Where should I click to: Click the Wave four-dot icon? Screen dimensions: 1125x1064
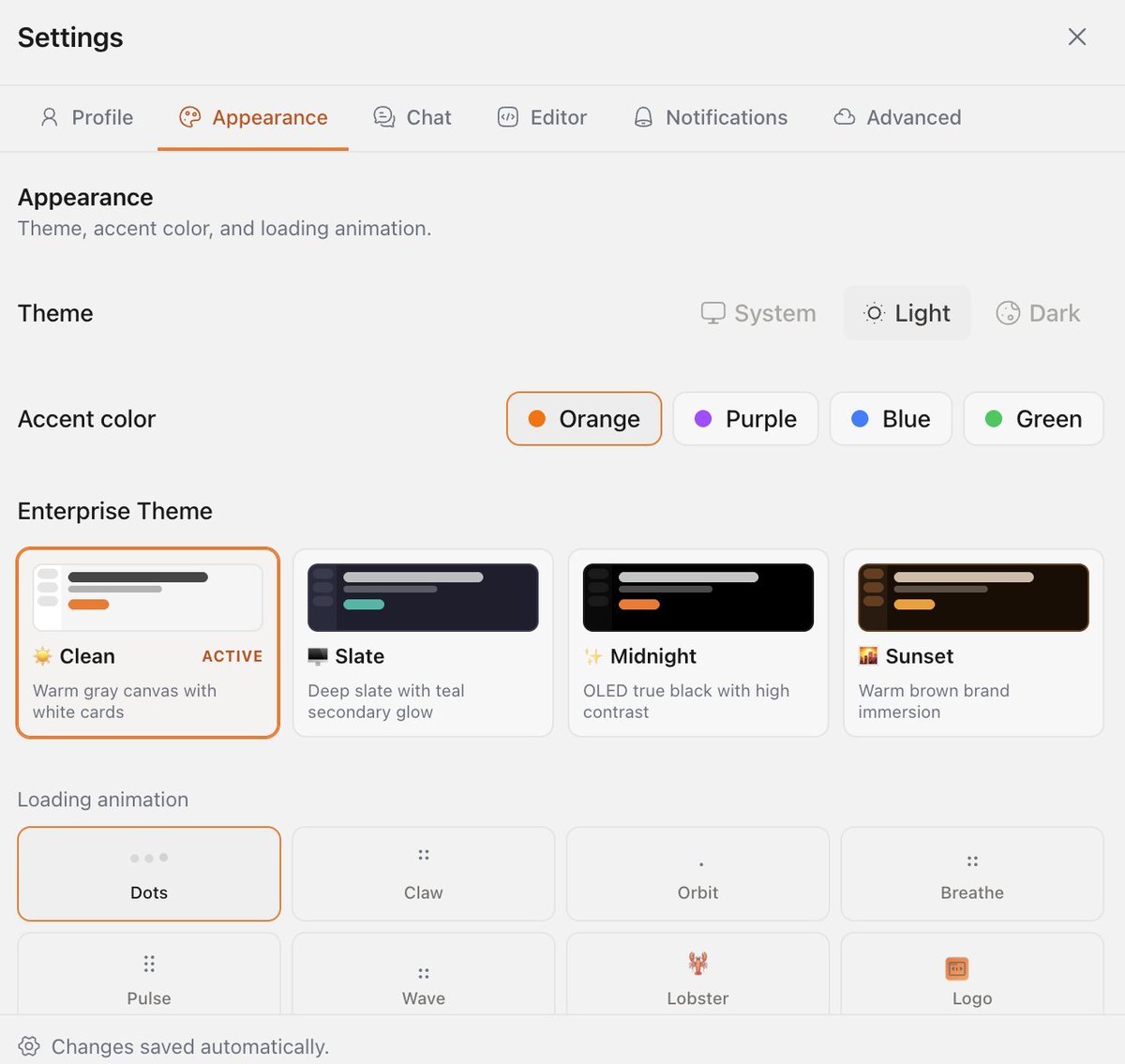(424, 973)
